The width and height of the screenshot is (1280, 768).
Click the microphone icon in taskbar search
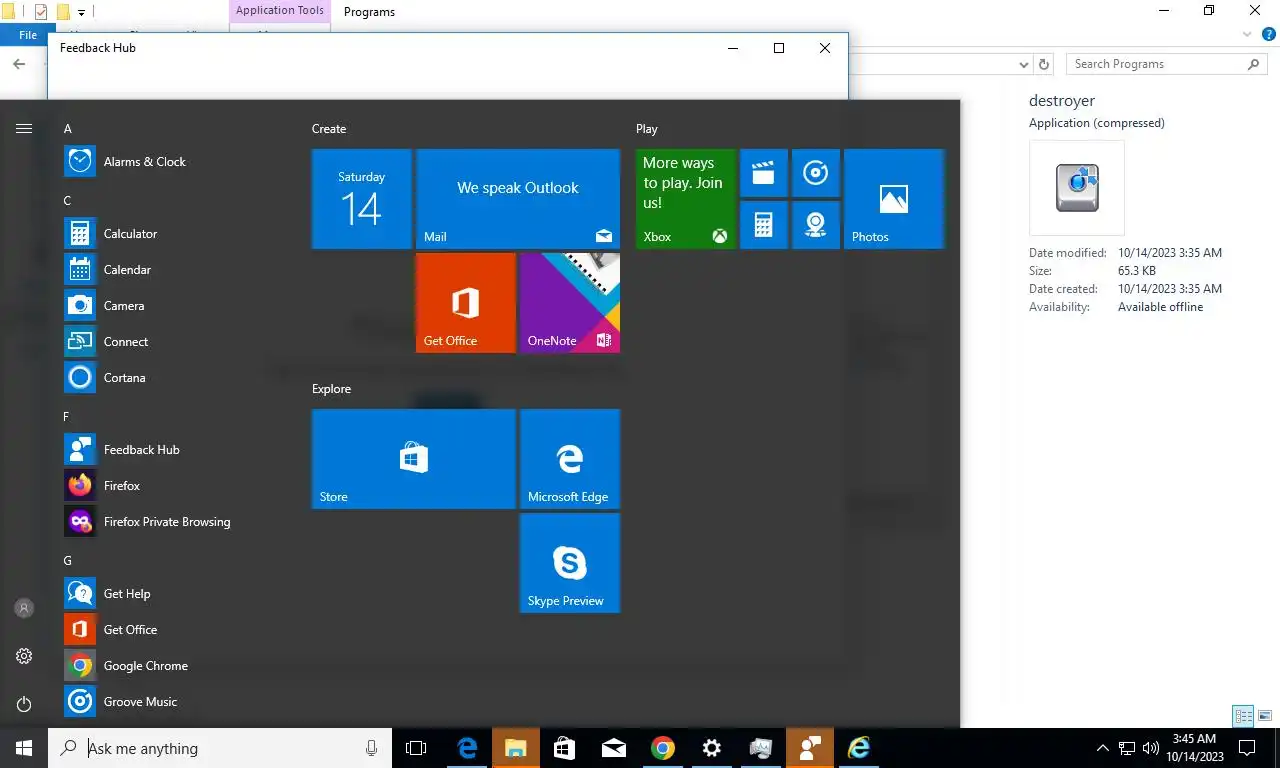pos(371,748)
